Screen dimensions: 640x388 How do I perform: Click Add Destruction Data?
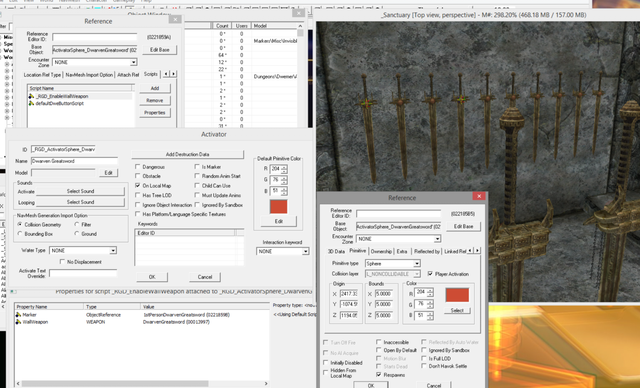coord(187,155)
